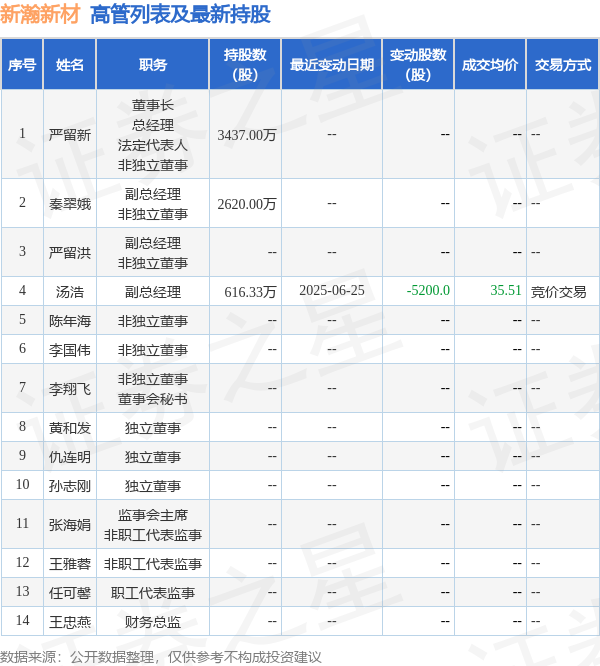Viewport: 600px width, 666px height.
Task: Click the name 王忠燕
Action: (x=70, y=622)
